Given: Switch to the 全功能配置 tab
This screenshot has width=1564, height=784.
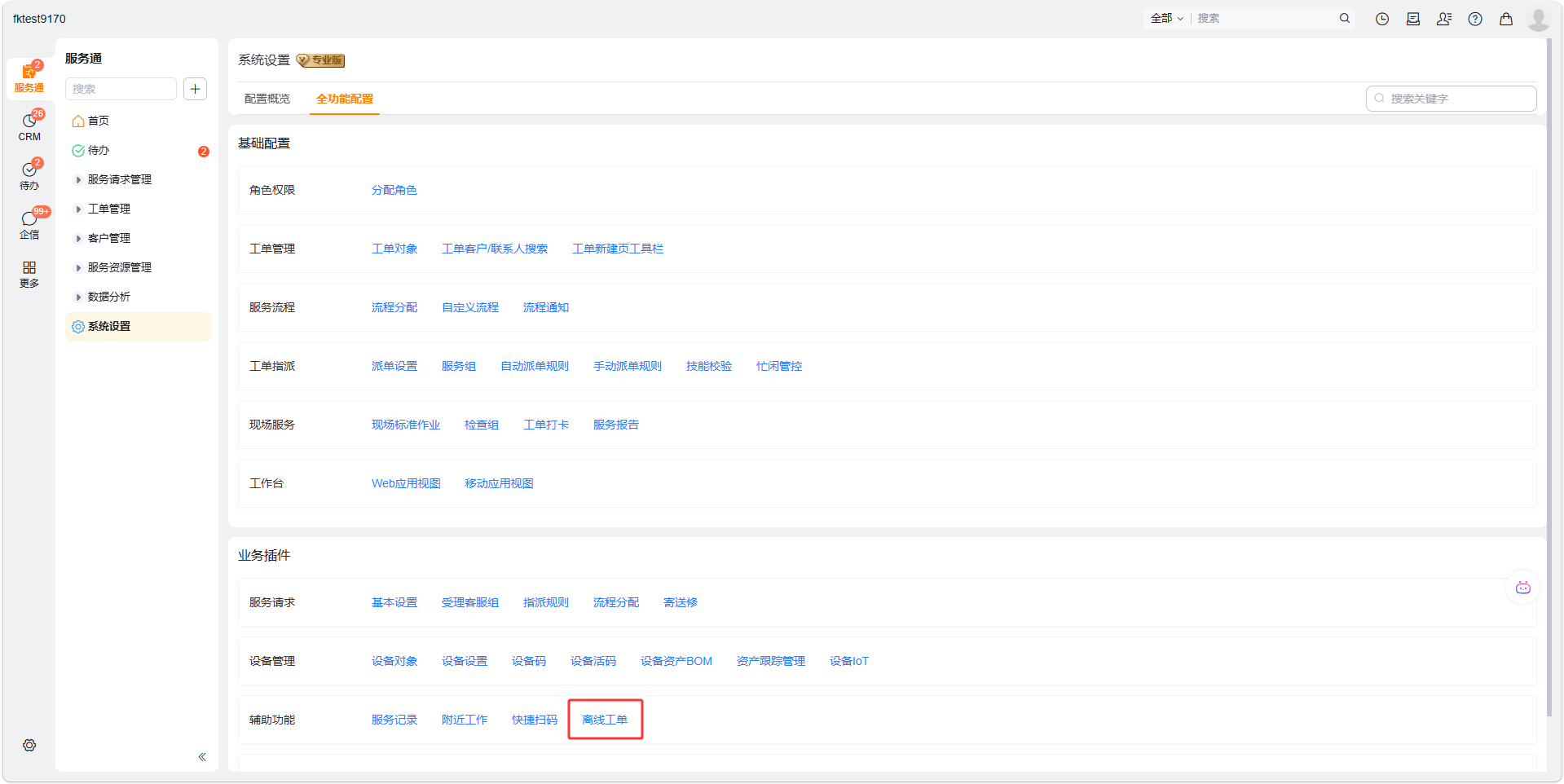Looking at the screenshot, I should click(345, 99).
